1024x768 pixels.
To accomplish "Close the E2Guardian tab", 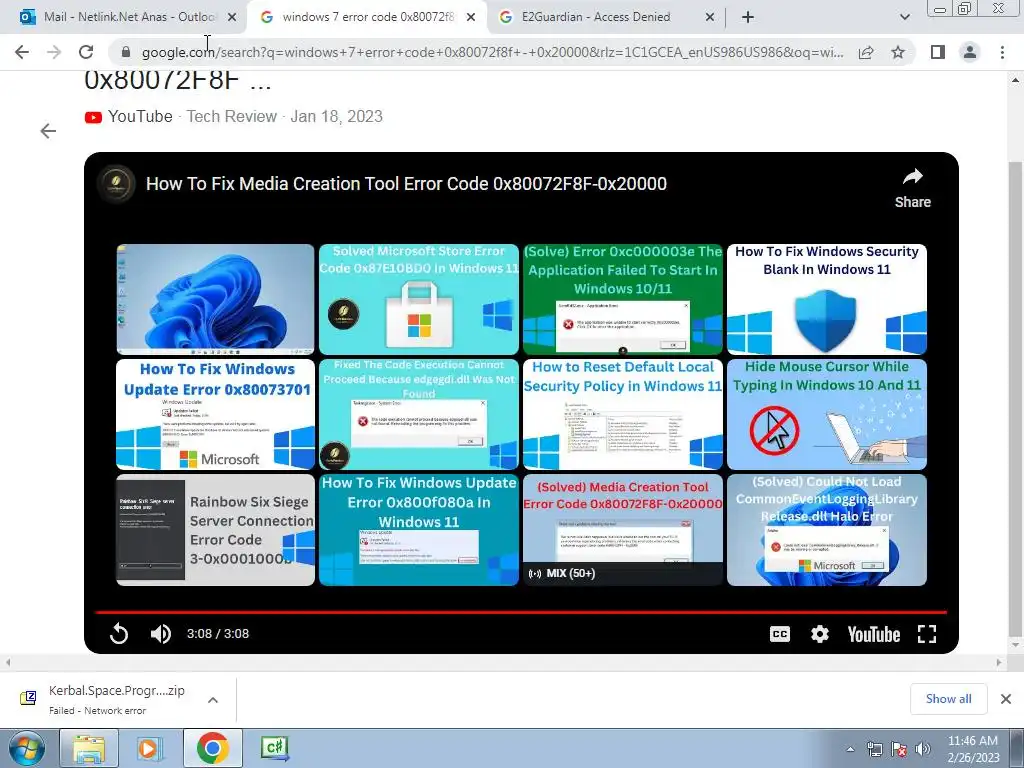I will click(710, 18).
